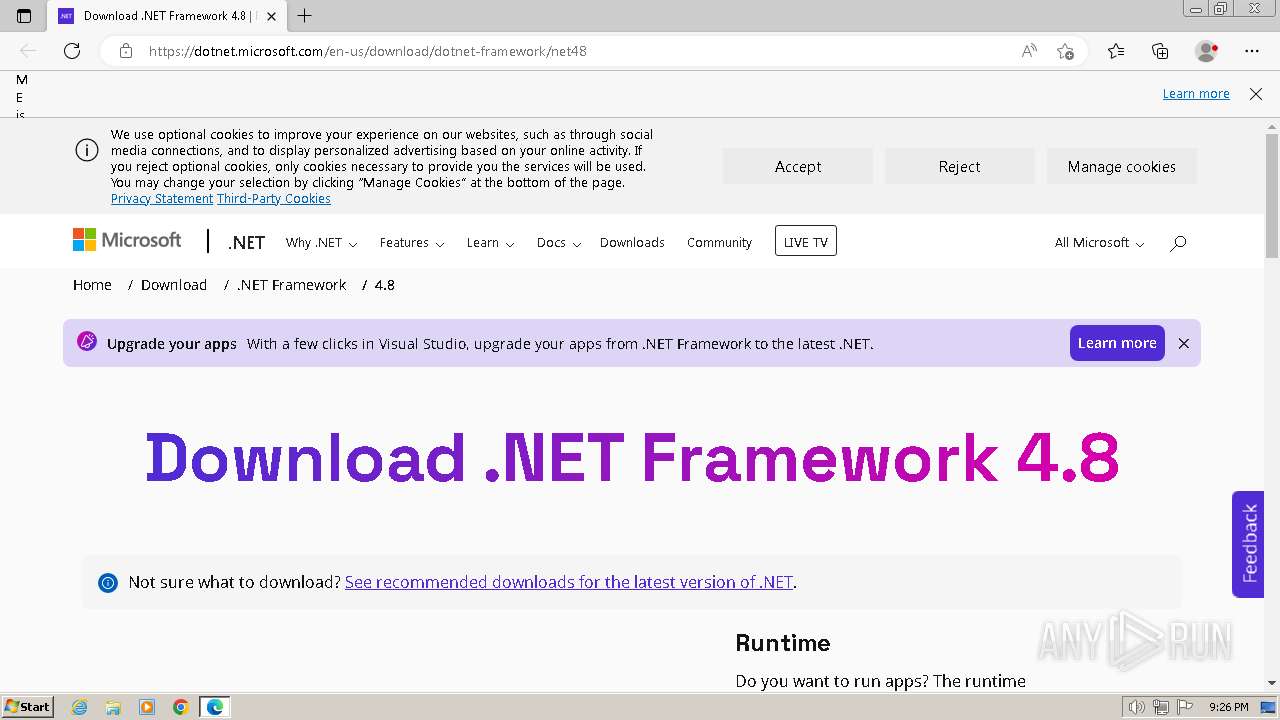Screen dimensions: 1280x720
Task: Open File Explorer from taskbar
Action: 113,707
